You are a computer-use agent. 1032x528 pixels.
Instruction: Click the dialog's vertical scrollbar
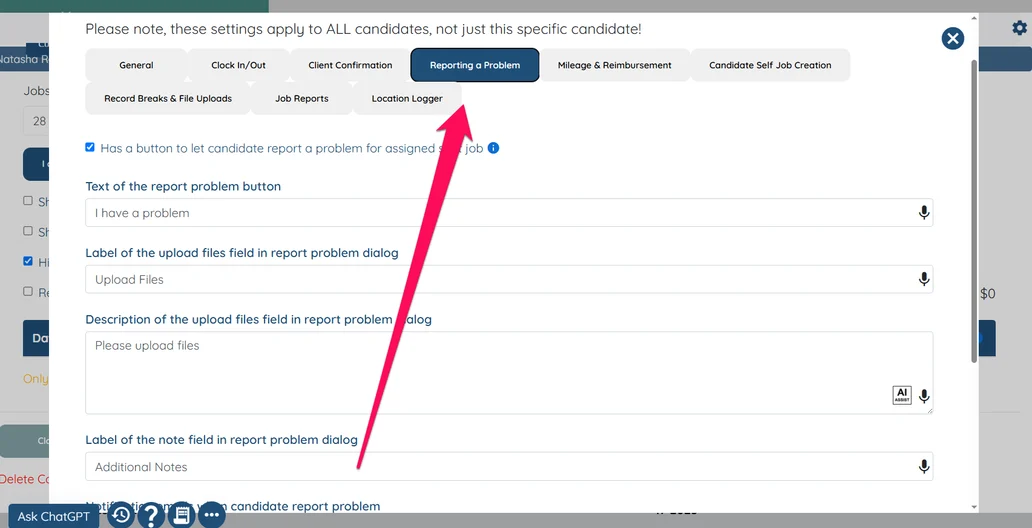(974, 210)
